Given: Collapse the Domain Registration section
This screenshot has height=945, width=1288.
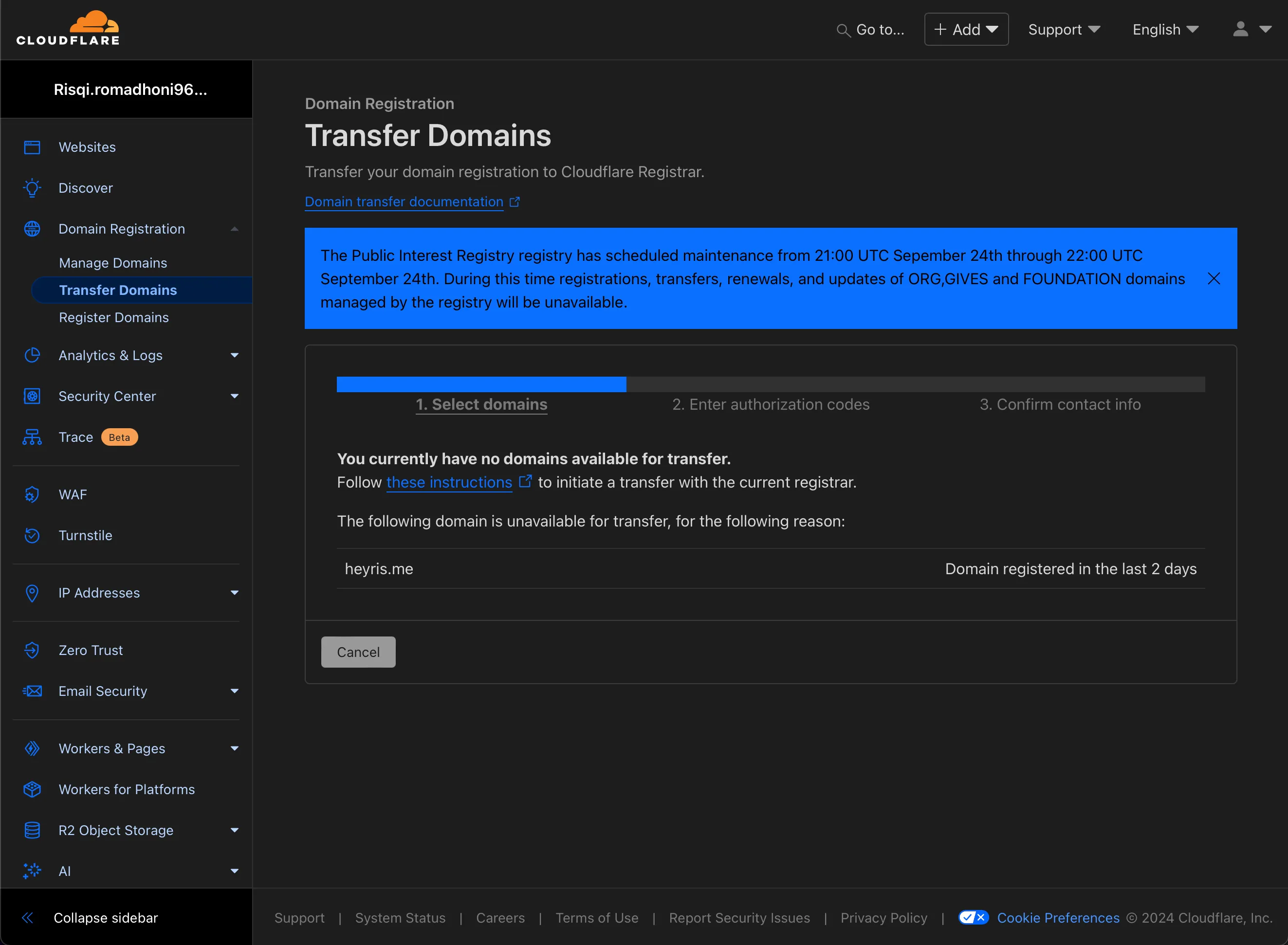Looking at the screenshot, I should coord(235,228).
